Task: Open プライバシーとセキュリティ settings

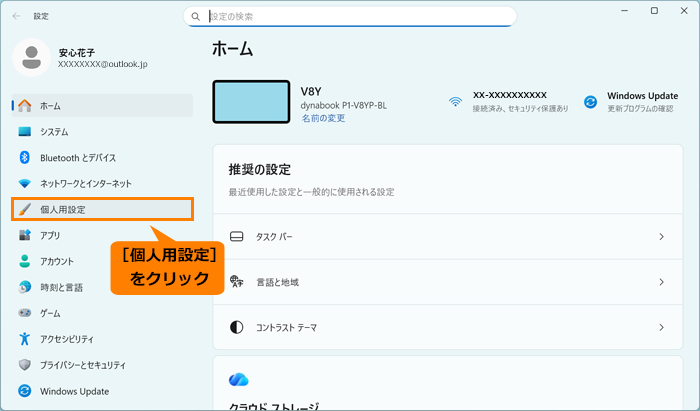Action: pyautogui.click(x=103, y=365)
